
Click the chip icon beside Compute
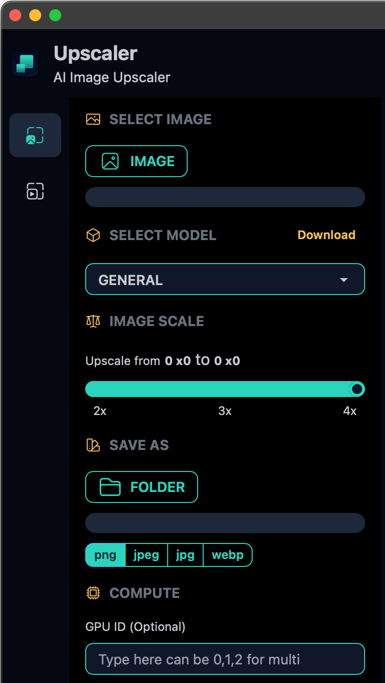click(x=93, y=593)
